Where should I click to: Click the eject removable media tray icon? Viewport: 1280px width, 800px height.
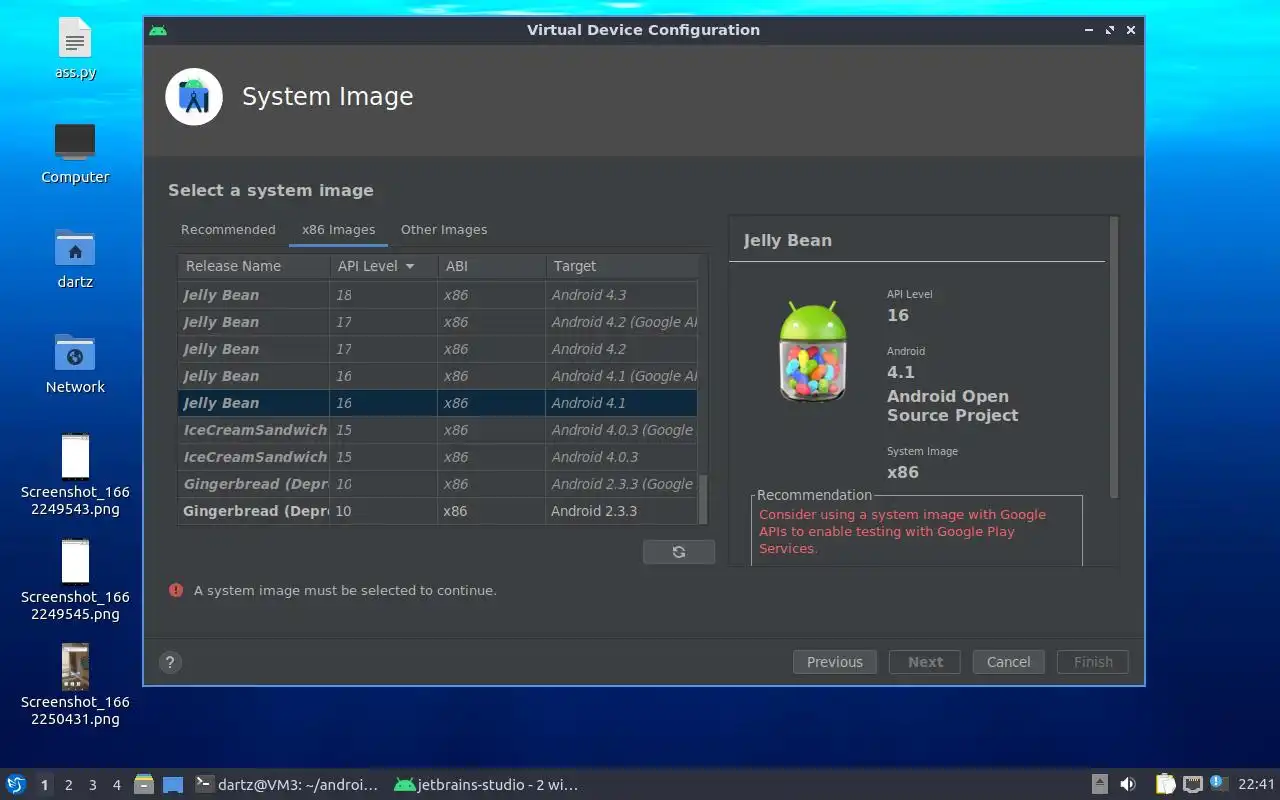(x=1099, y=784)
